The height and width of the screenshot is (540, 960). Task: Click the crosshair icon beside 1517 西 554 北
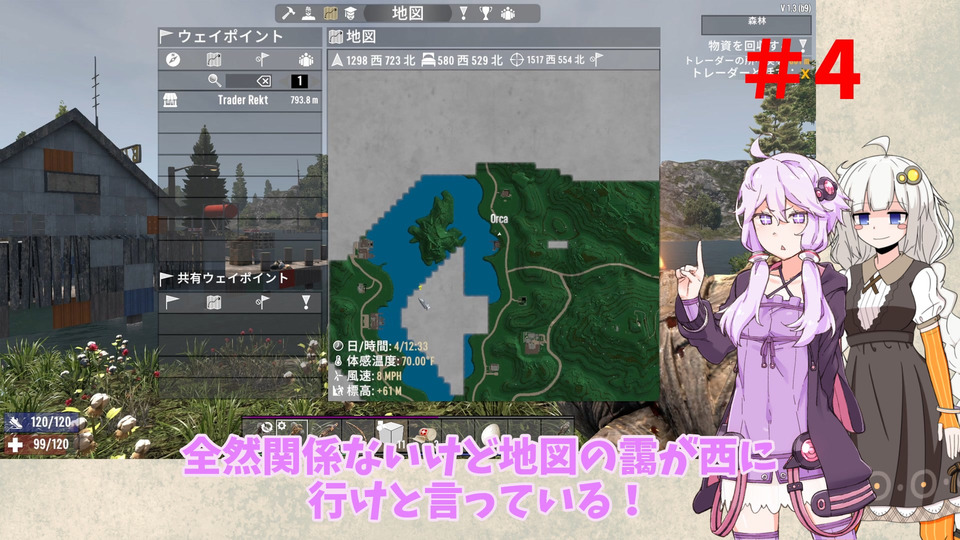pos(517,59)
